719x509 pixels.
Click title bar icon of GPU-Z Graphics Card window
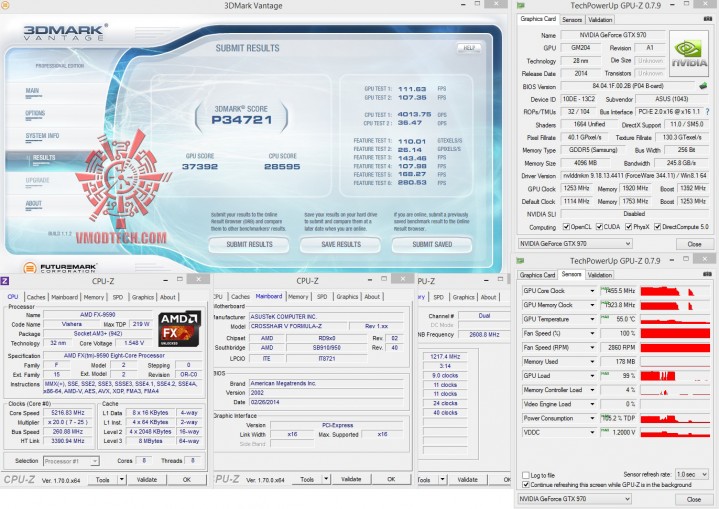coord(520,6)
